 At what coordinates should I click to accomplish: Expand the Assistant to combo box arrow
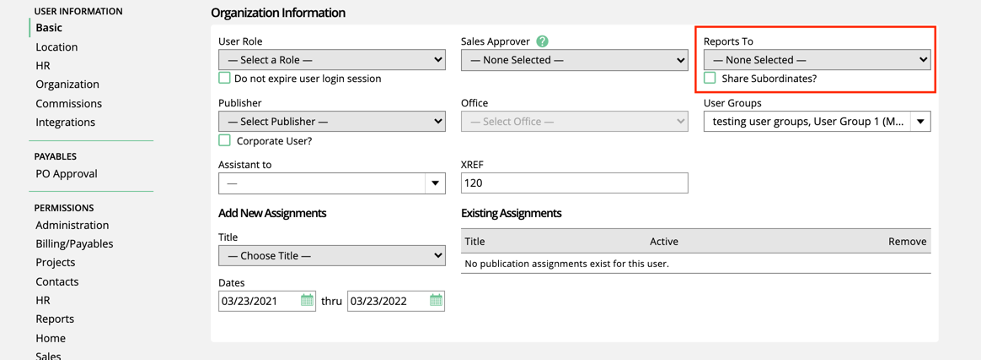(435, 183)
